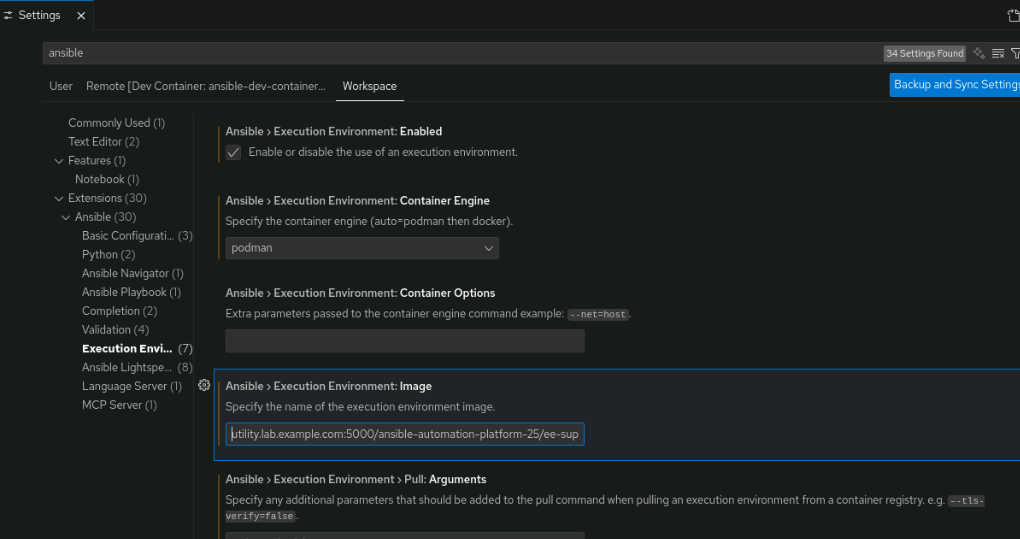Click the AI sparkle search icon
Viewport: 1020px width, 539px height.
coord(979,53)
